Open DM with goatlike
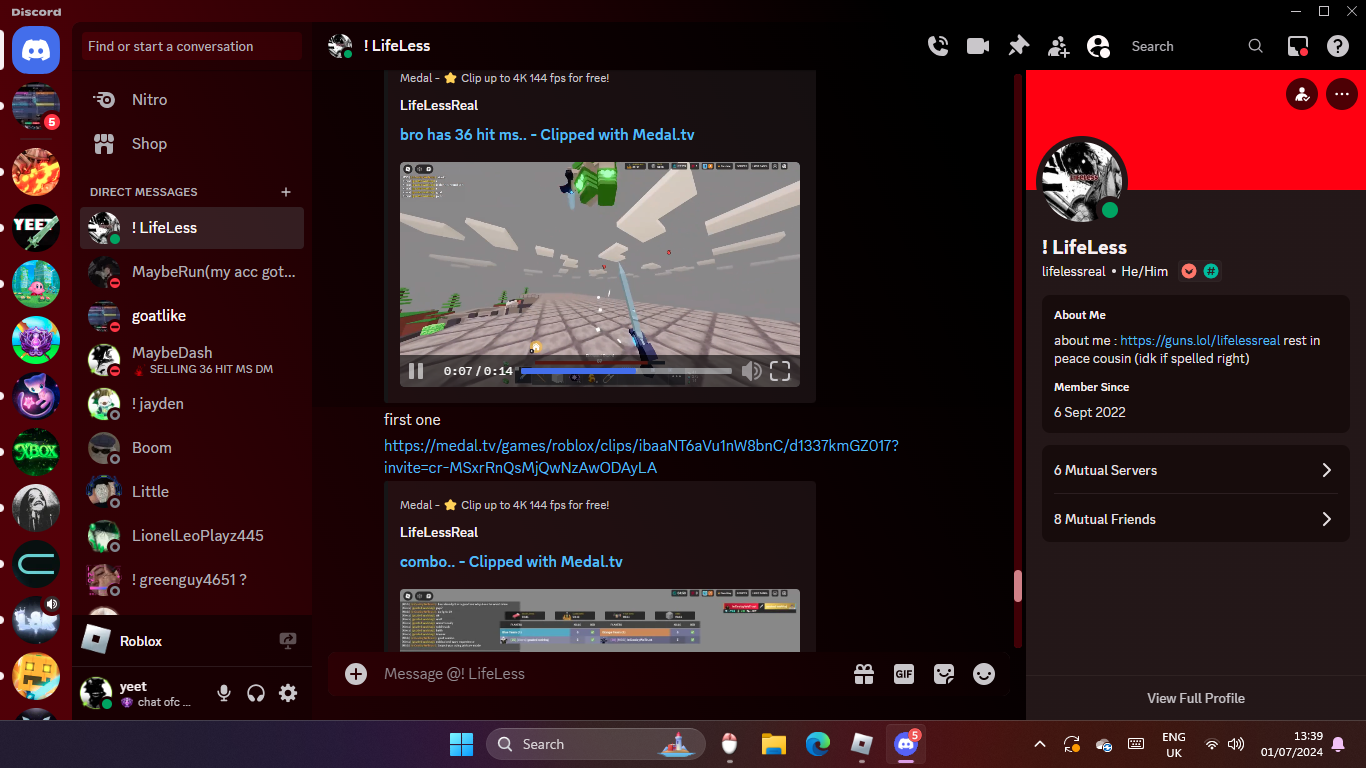Viewport: 1366px width, 768px height. (192, 316)
